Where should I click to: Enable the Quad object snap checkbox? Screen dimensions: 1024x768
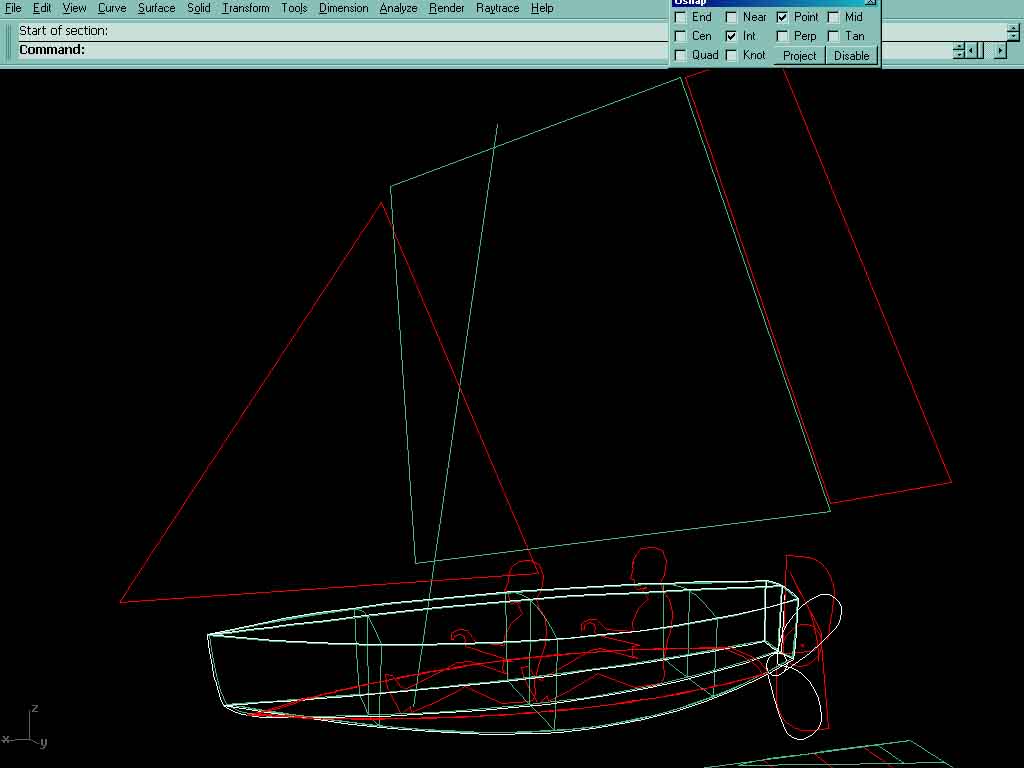coord(681,55)
